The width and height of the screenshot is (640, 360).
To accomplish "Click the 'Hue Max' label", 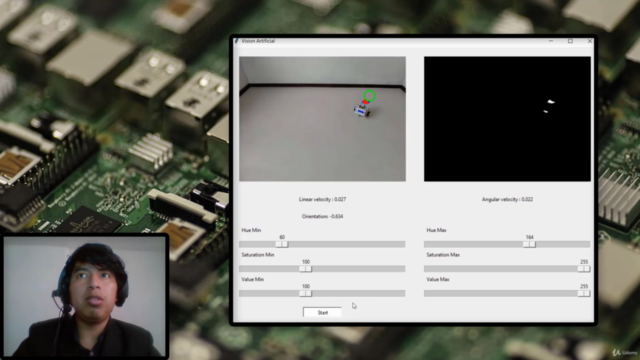I will point(436,230).
